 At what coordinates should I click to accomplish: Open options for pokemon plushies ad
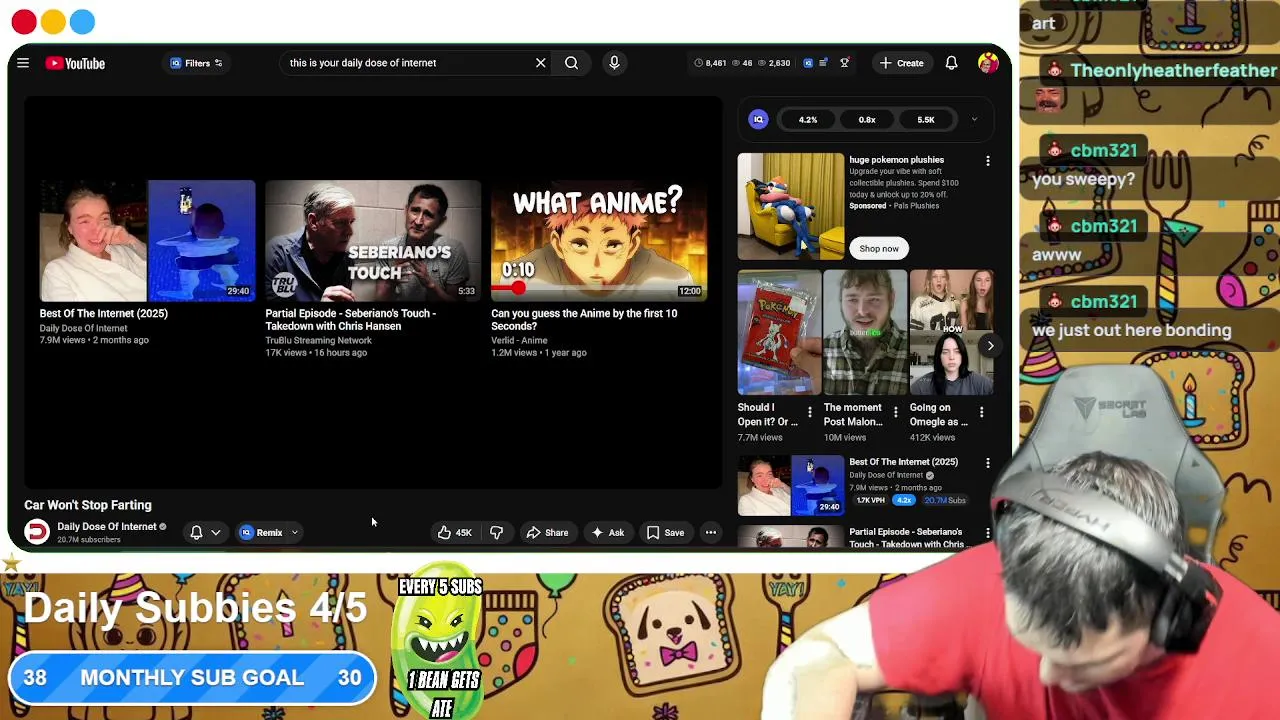(988, 161)
